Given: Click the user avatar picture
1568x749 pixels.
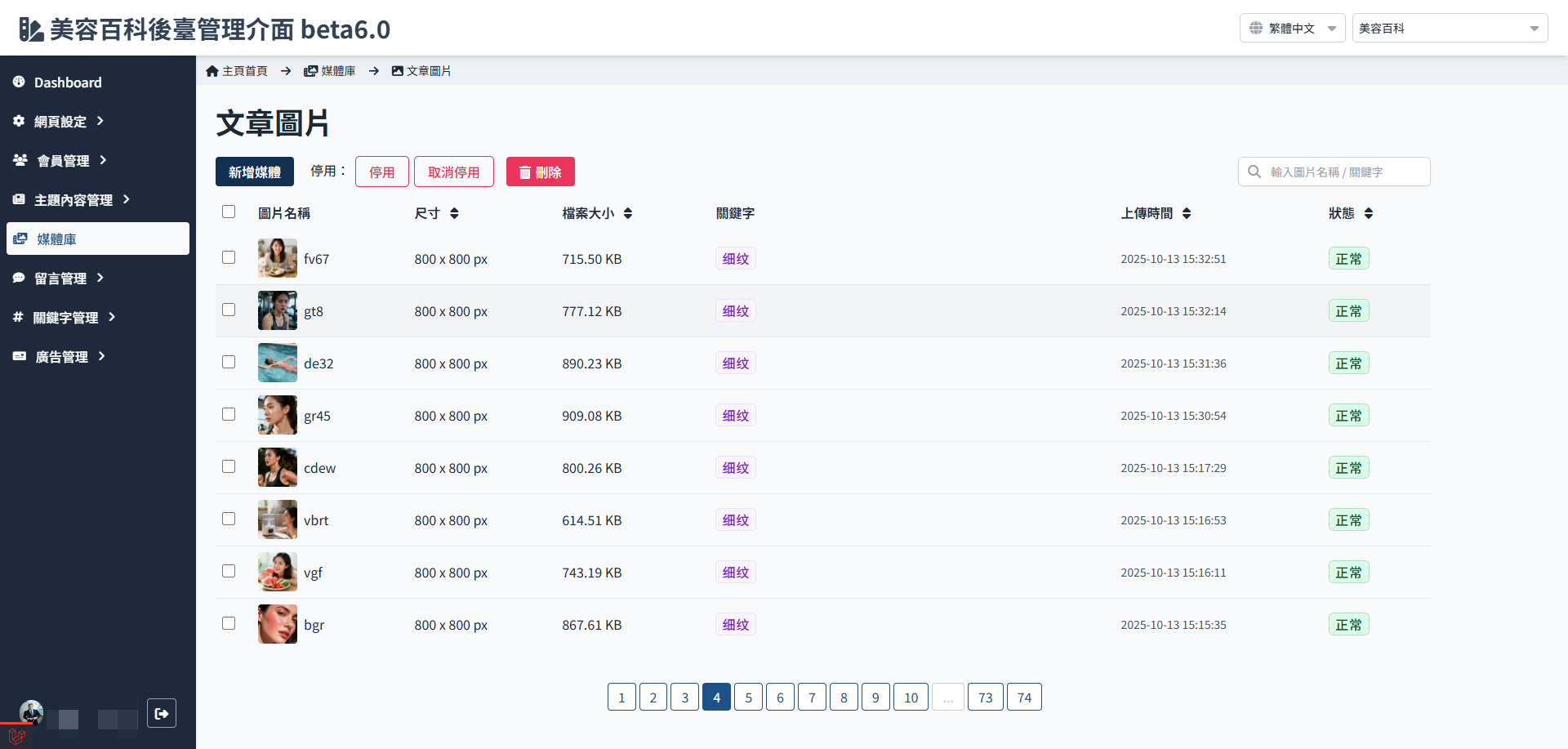Looking at the screenshot, I should [x=32, y=712].
